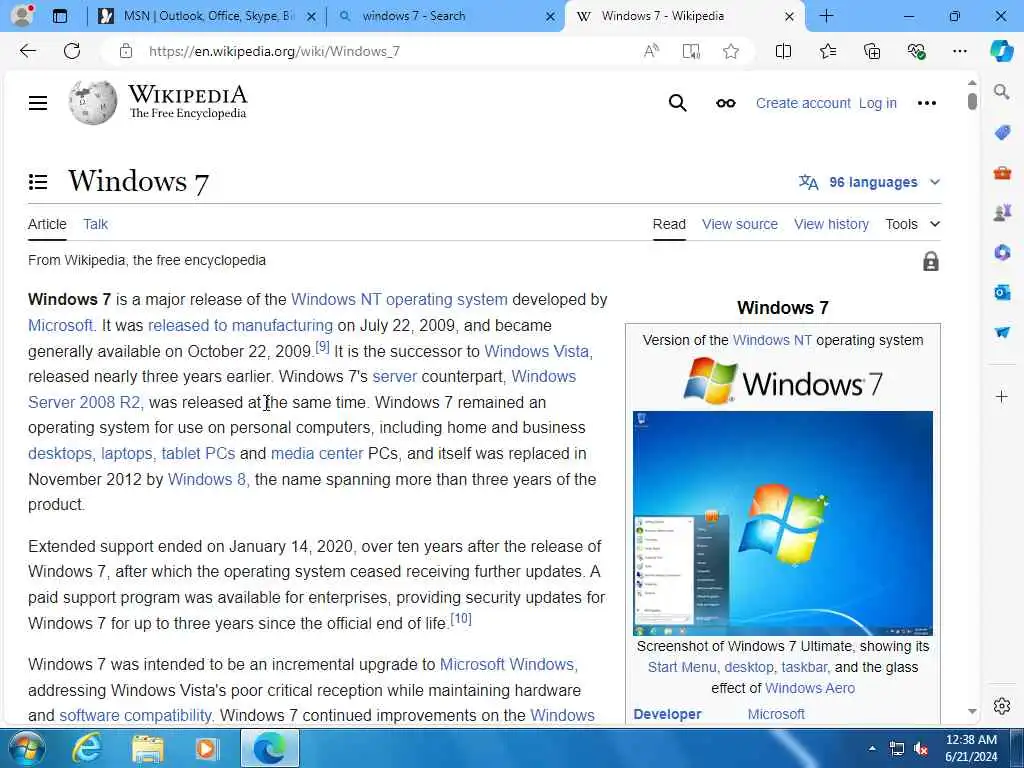Open the Favorites list icon

(827, 51)
